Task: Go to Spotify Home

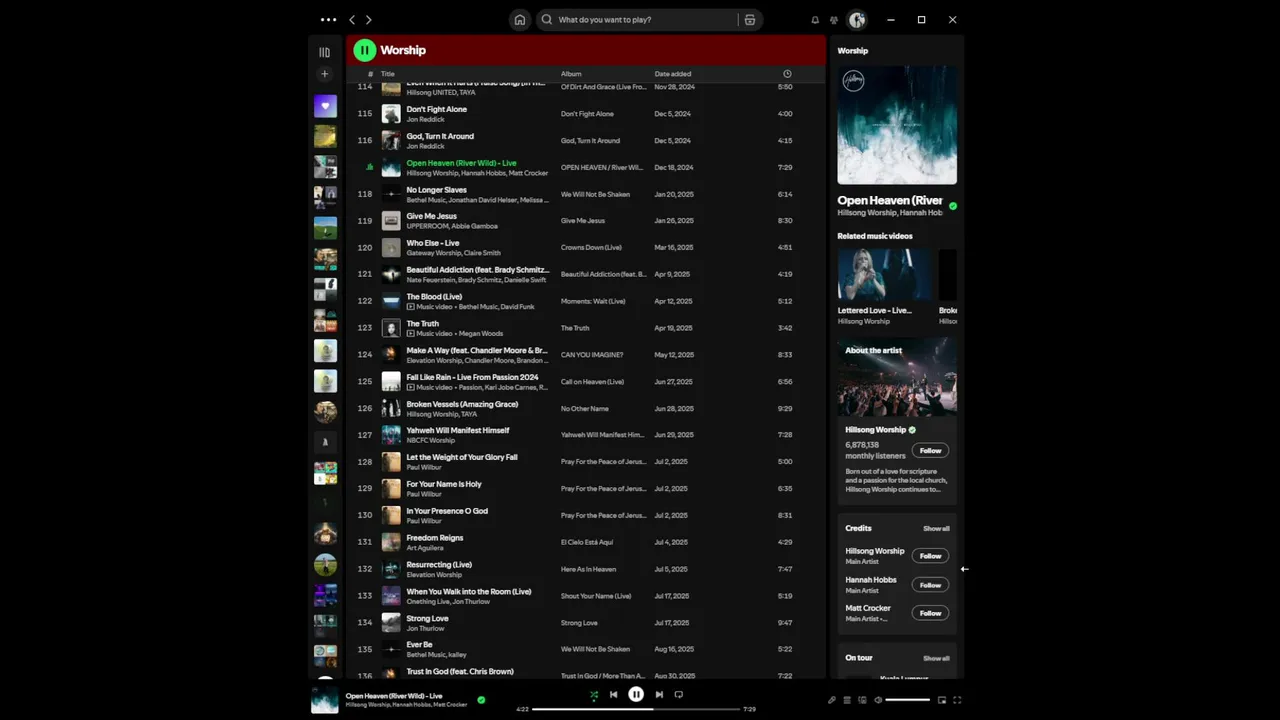Action: [x=519, y=19]
